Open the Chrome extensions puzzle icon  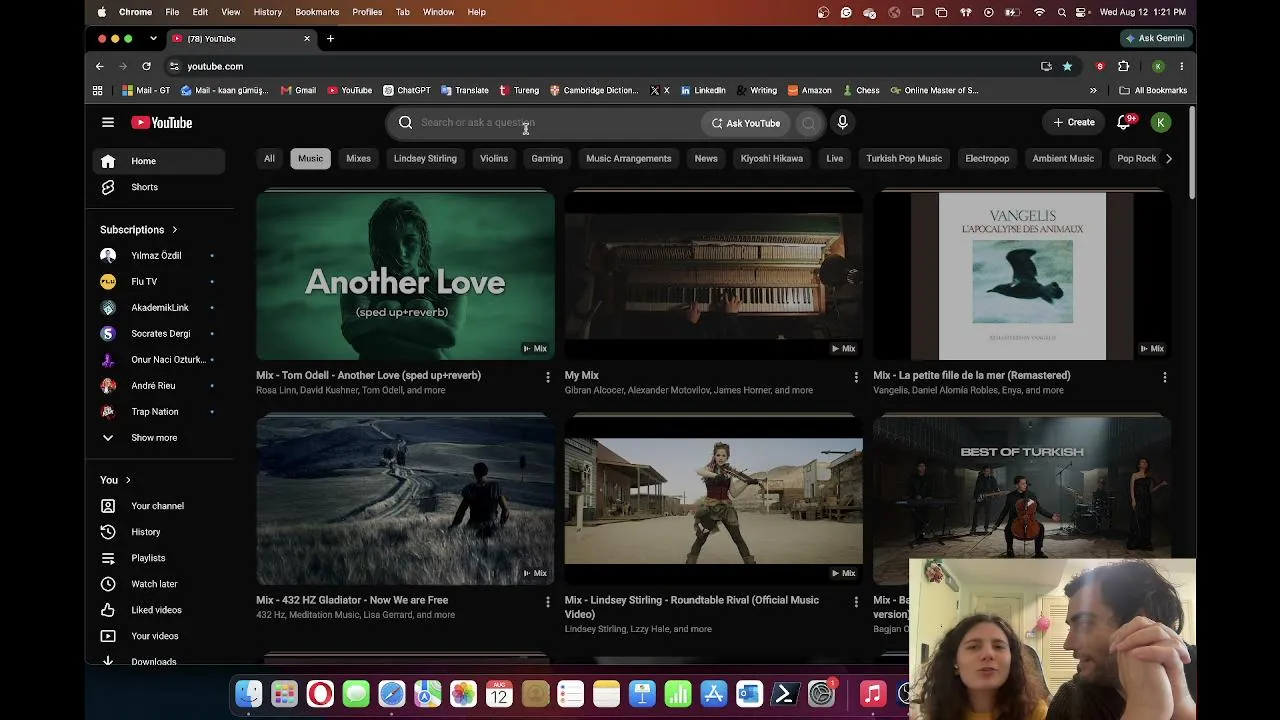[1123, 66]
